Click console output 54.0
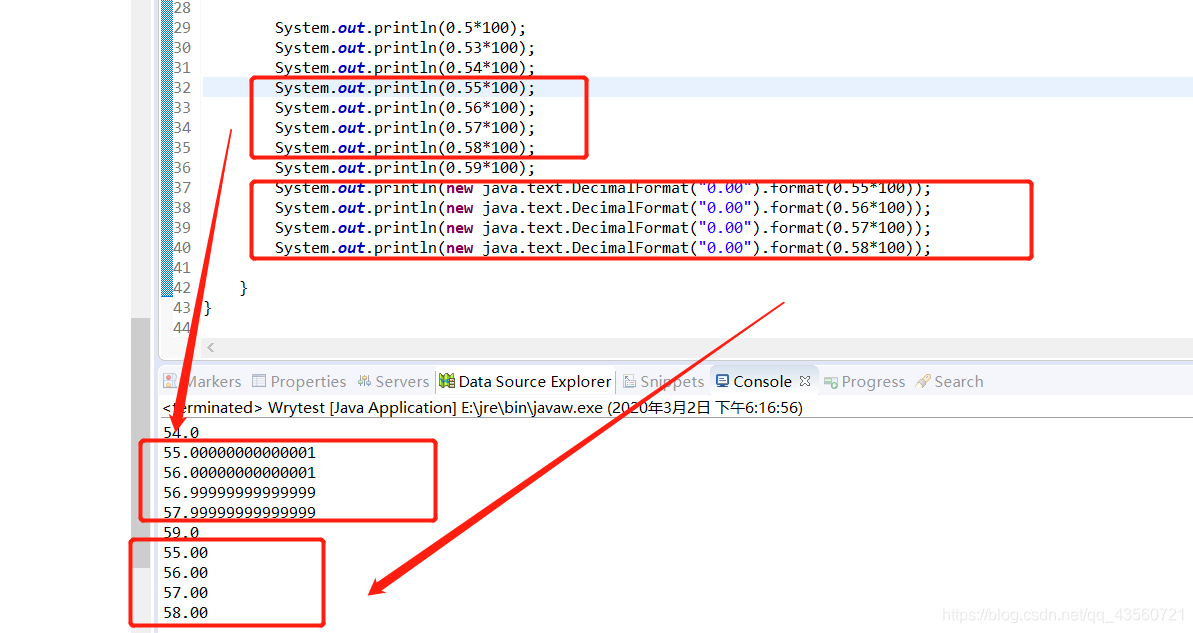The image size is (1193, 633). (x=181, y=432)
